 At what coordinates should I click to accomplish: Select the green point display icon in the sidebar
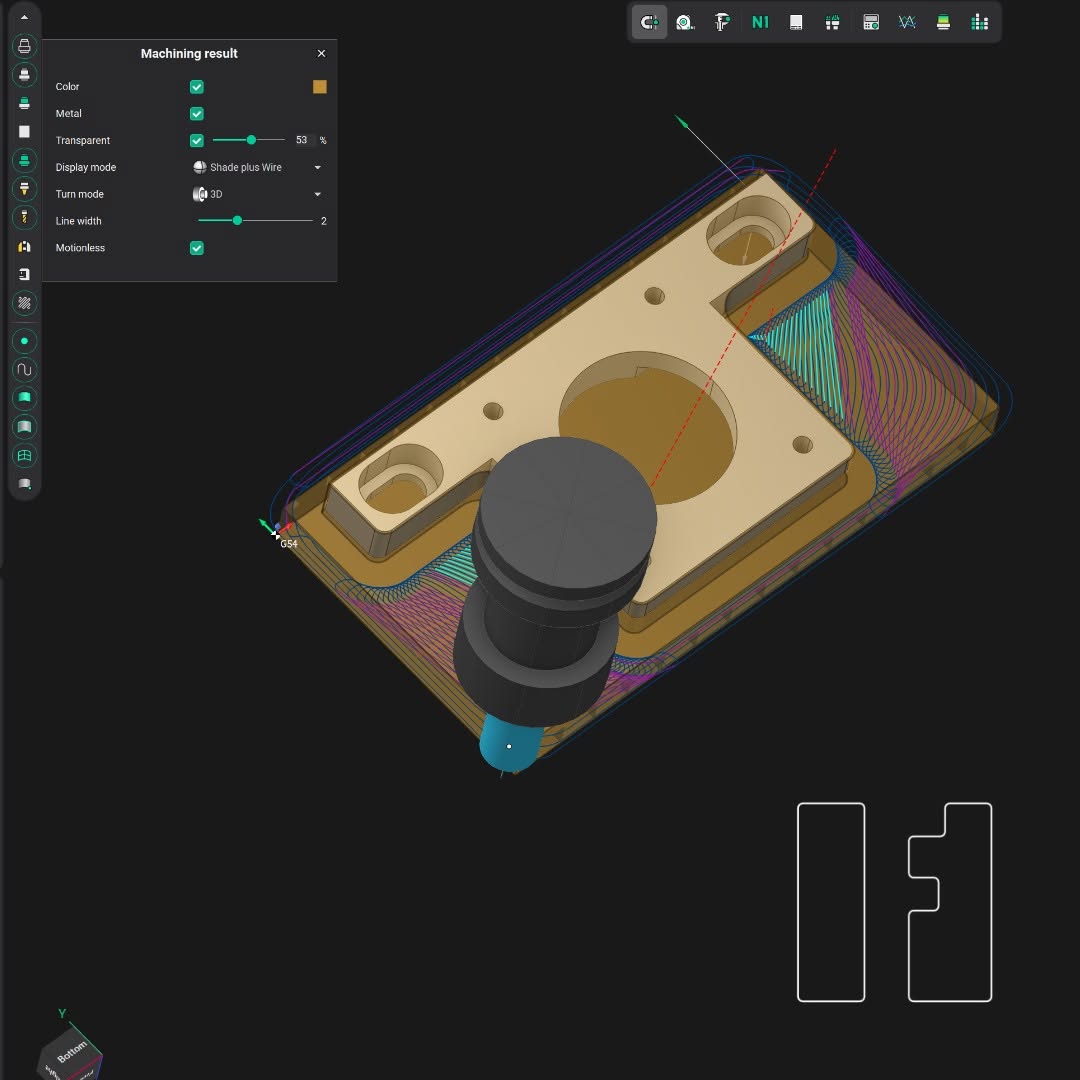click(24, 341)
